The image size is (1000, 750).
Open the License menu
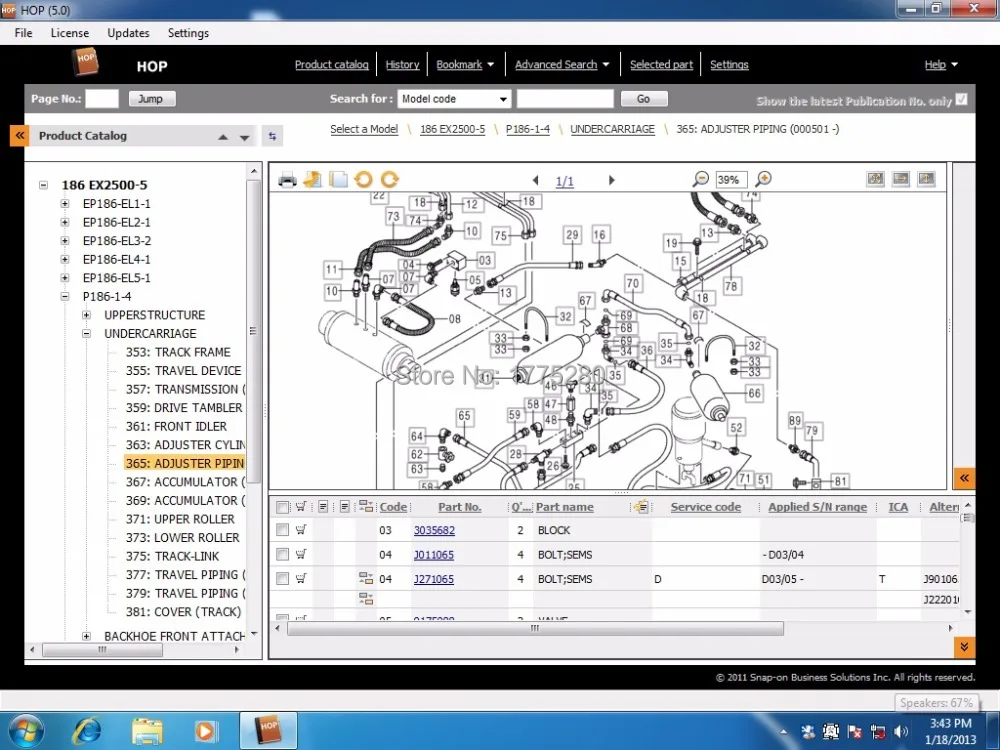[70, 33]
